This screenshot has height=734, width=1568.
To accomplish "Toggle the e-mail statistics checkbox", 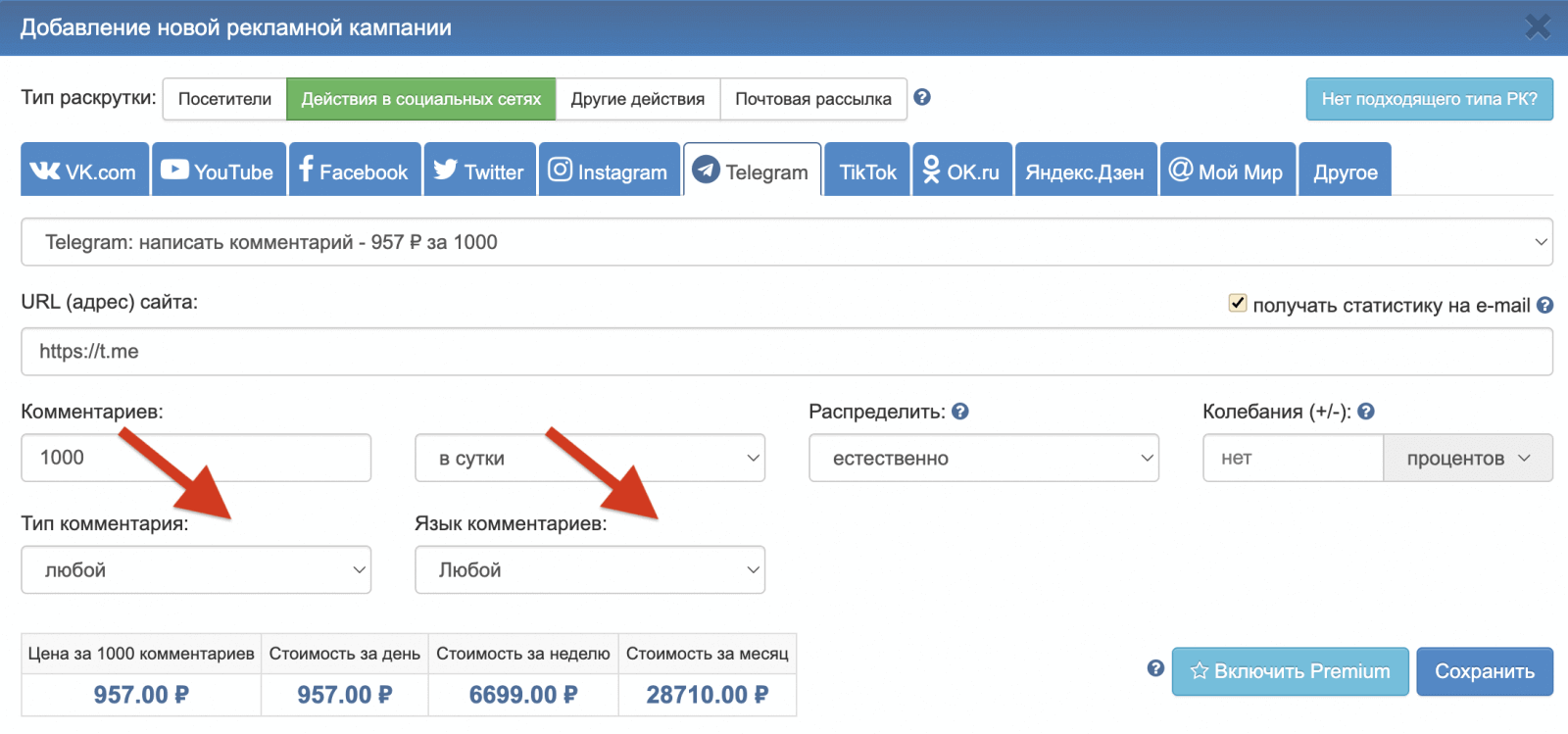I will [1238, 304].
